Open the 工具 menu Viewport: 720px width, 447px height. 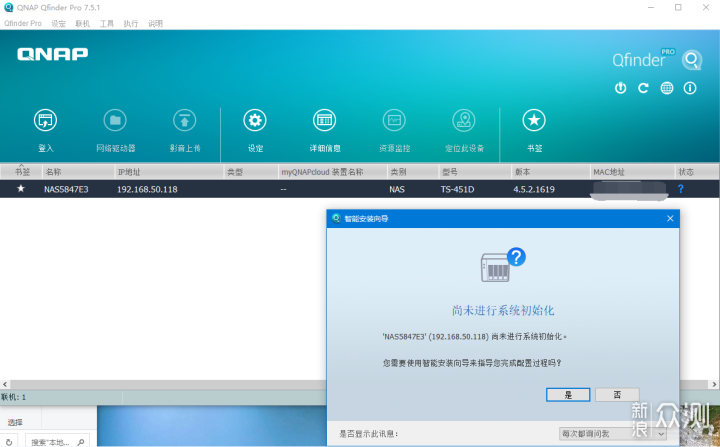[x=107, y=23]
